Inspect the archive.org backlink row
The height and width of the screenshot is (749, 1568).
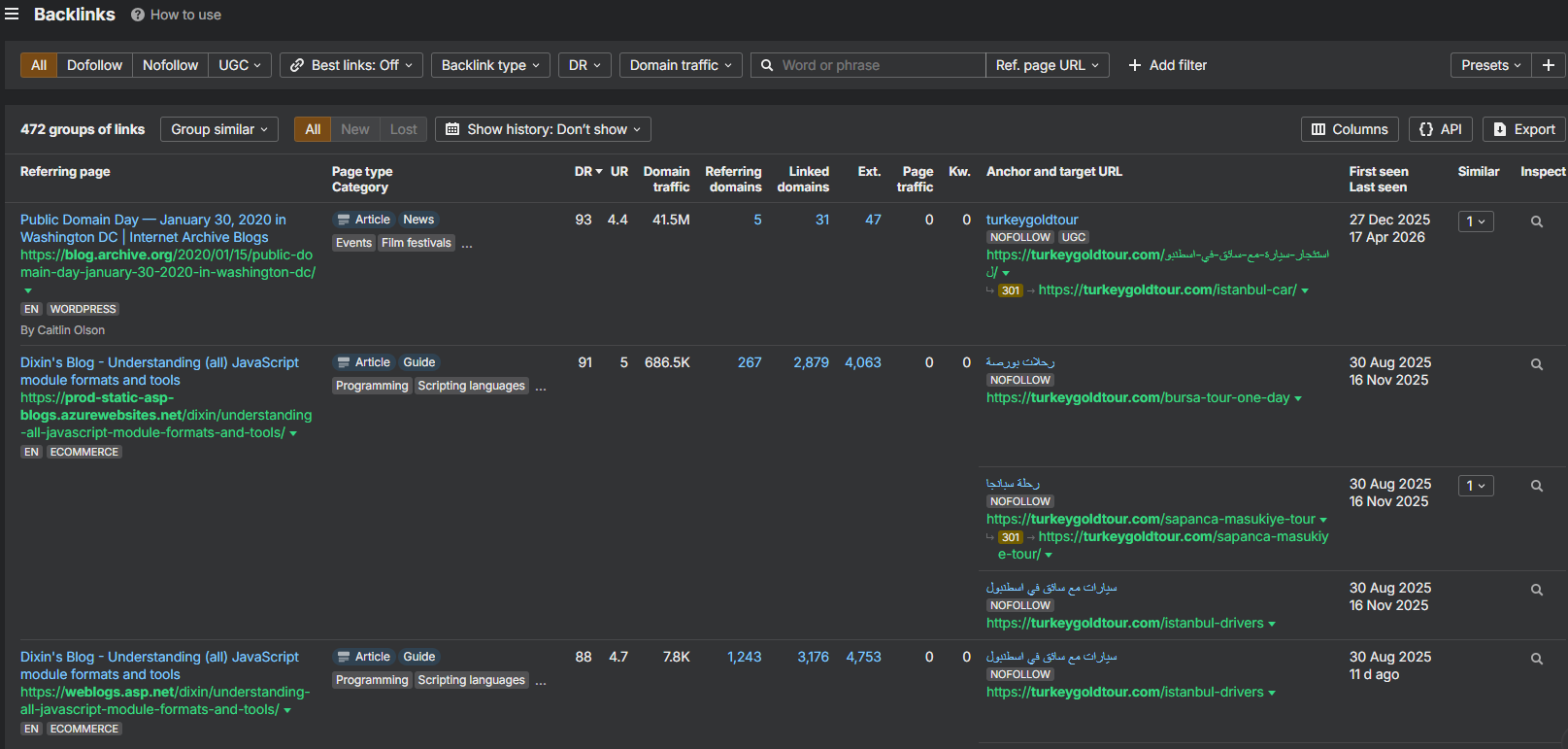1537,221
